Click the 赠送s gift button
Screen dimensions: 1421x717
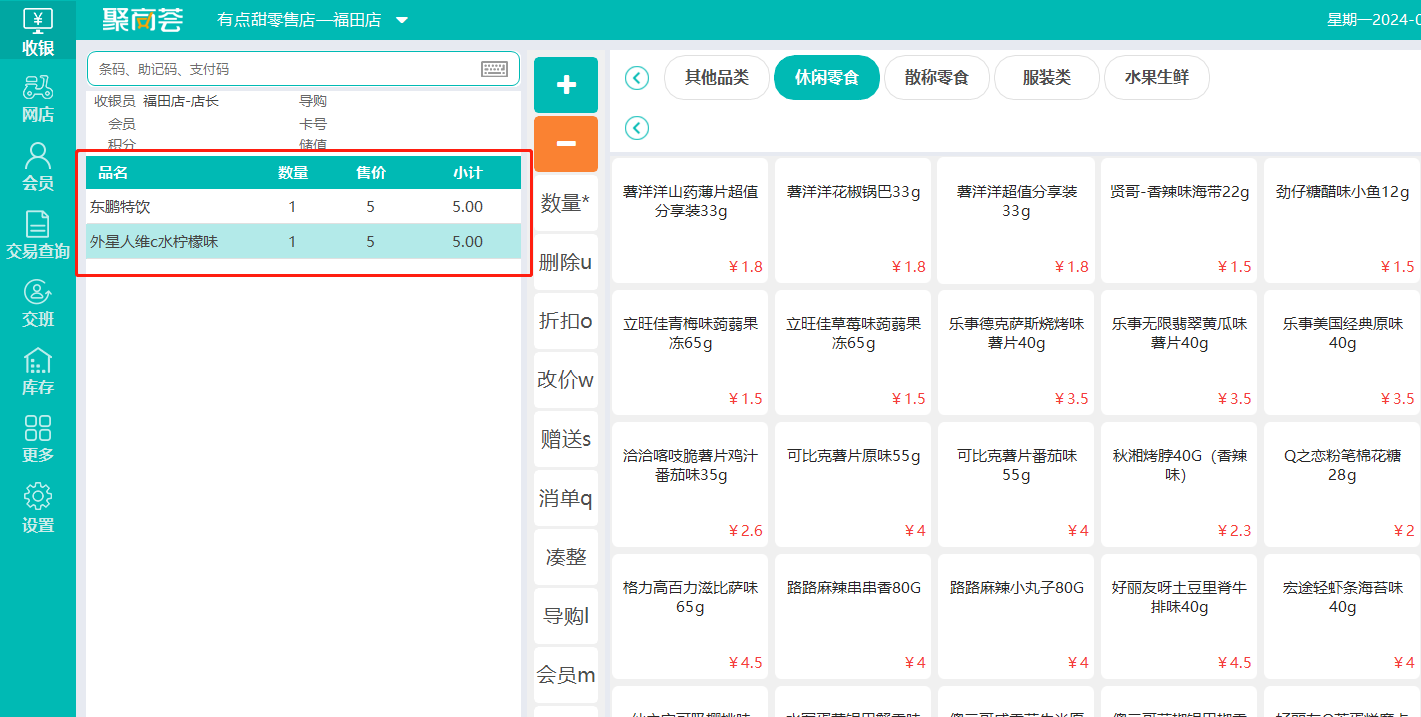566,439
